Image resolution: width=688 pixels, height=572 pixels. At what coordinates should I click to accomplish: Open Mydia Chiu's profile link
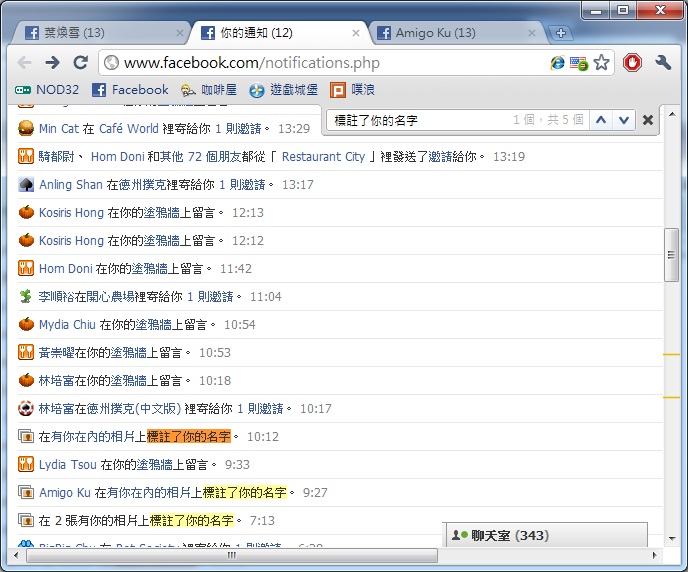click(67, 325)
